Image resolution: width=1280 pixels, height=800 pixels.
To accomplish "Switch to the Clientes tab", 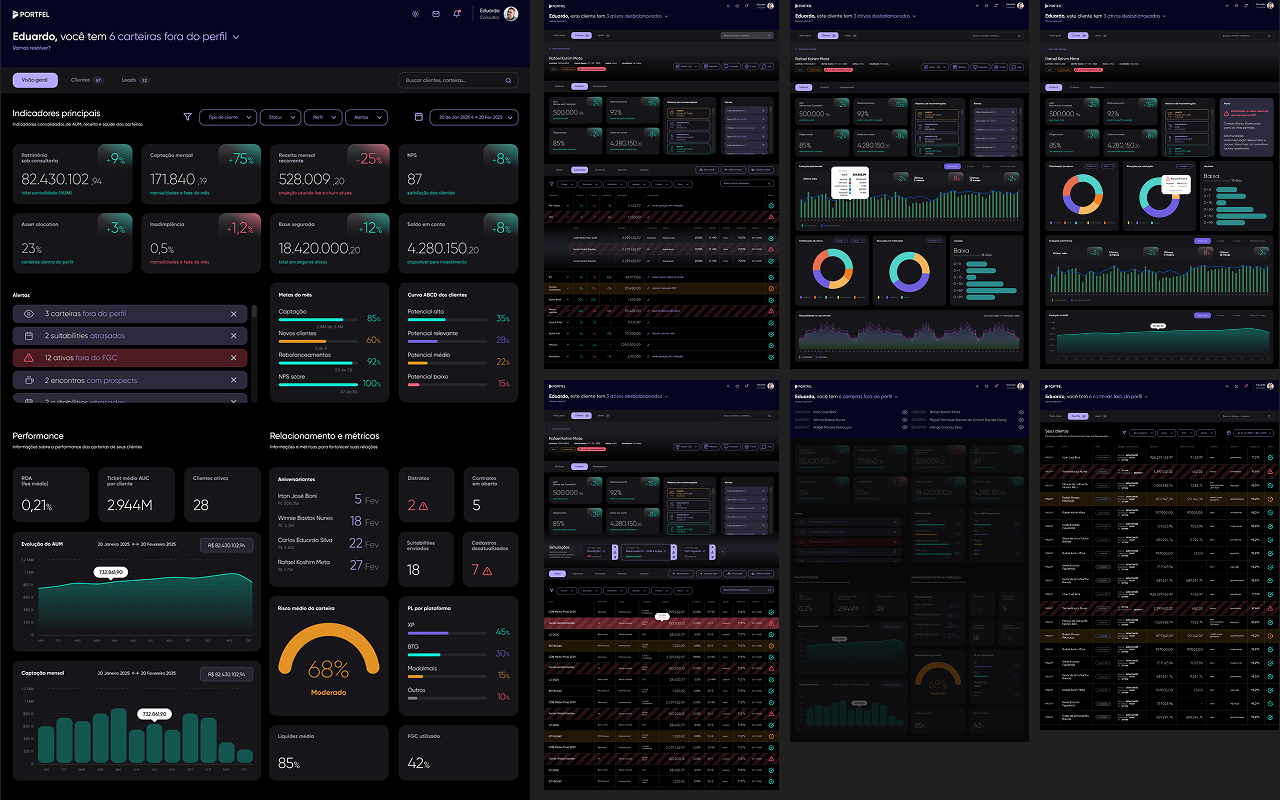I will (x=87, y=80).
